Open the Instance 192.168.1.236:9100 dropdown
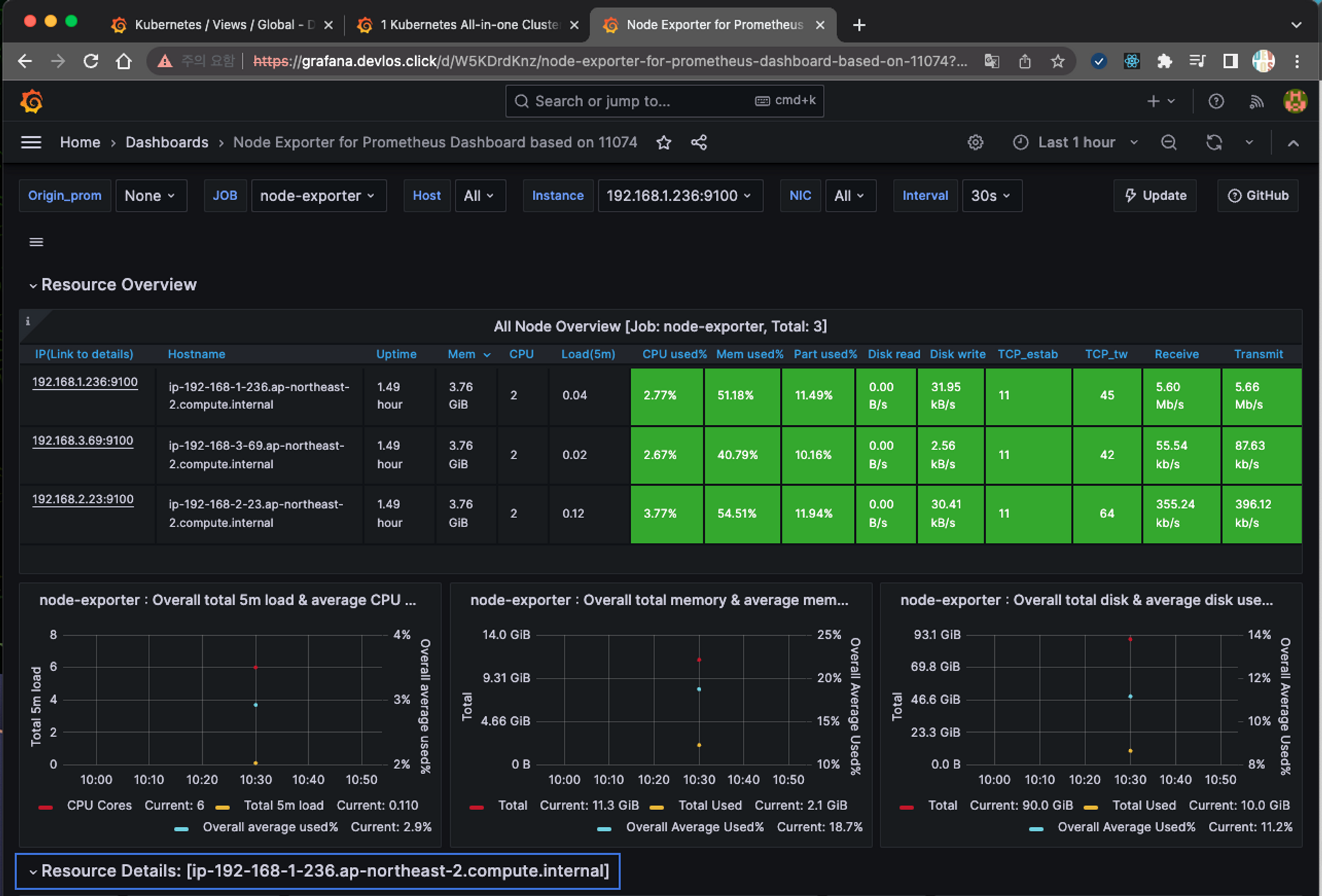Viewport: 1322px width, 896px height. [x=680, y=196]
